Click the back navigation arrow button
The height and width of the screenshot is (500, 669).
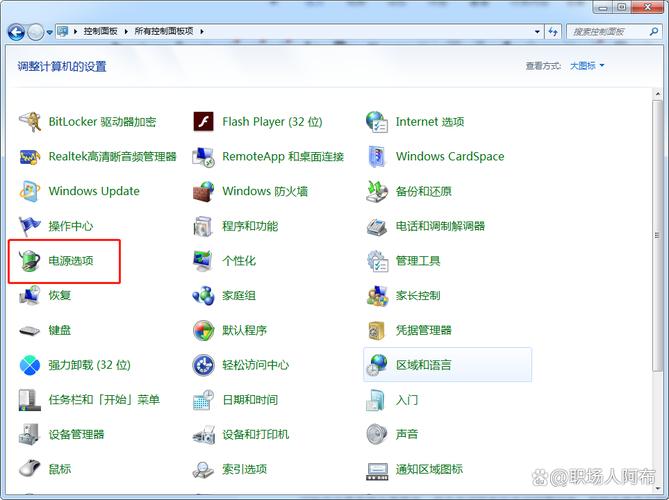click(x=16, y=32)
